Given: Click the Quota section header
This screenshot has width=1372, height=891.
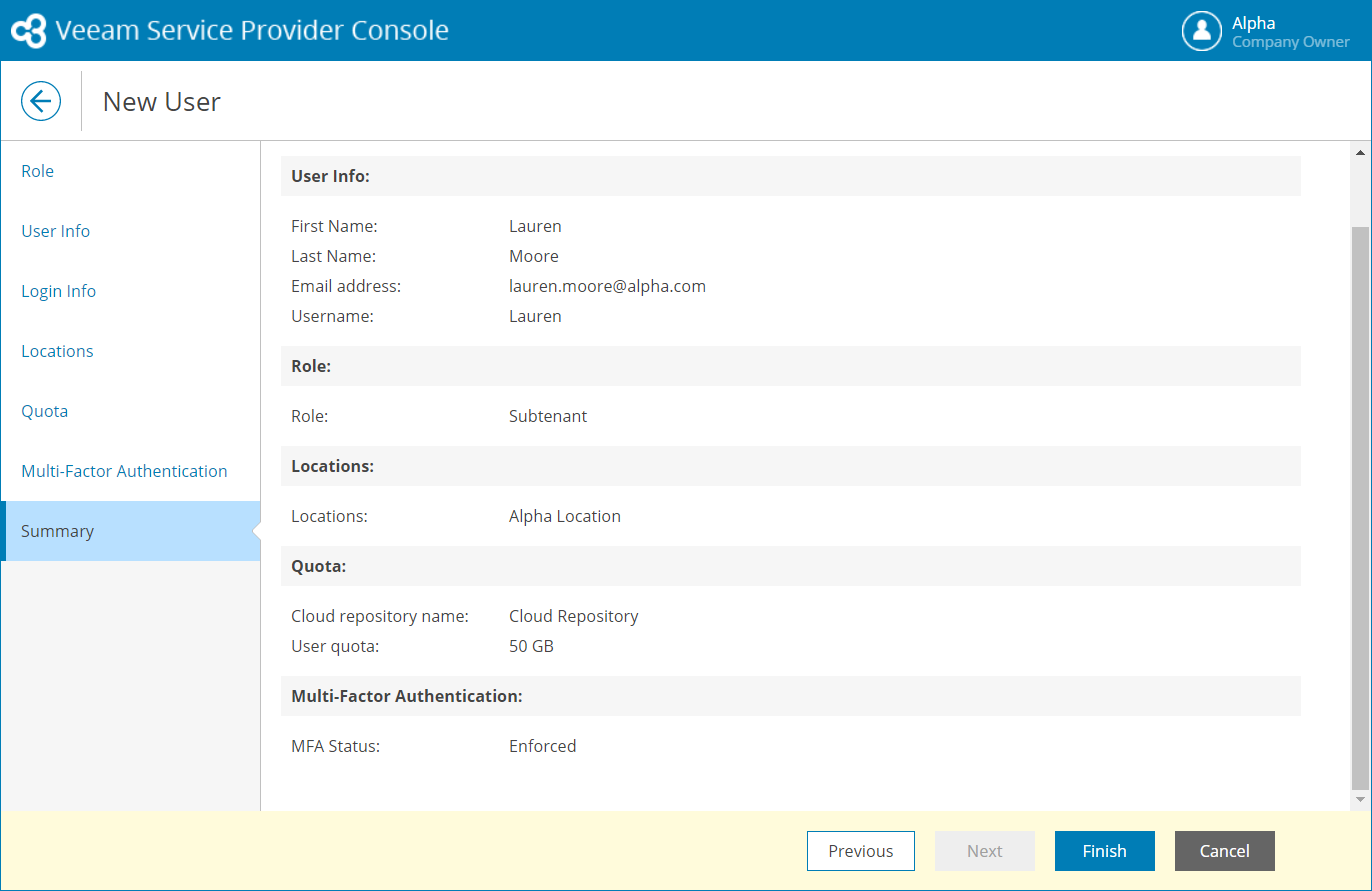Looking at the screenshot, I should [x=791, y=566].
